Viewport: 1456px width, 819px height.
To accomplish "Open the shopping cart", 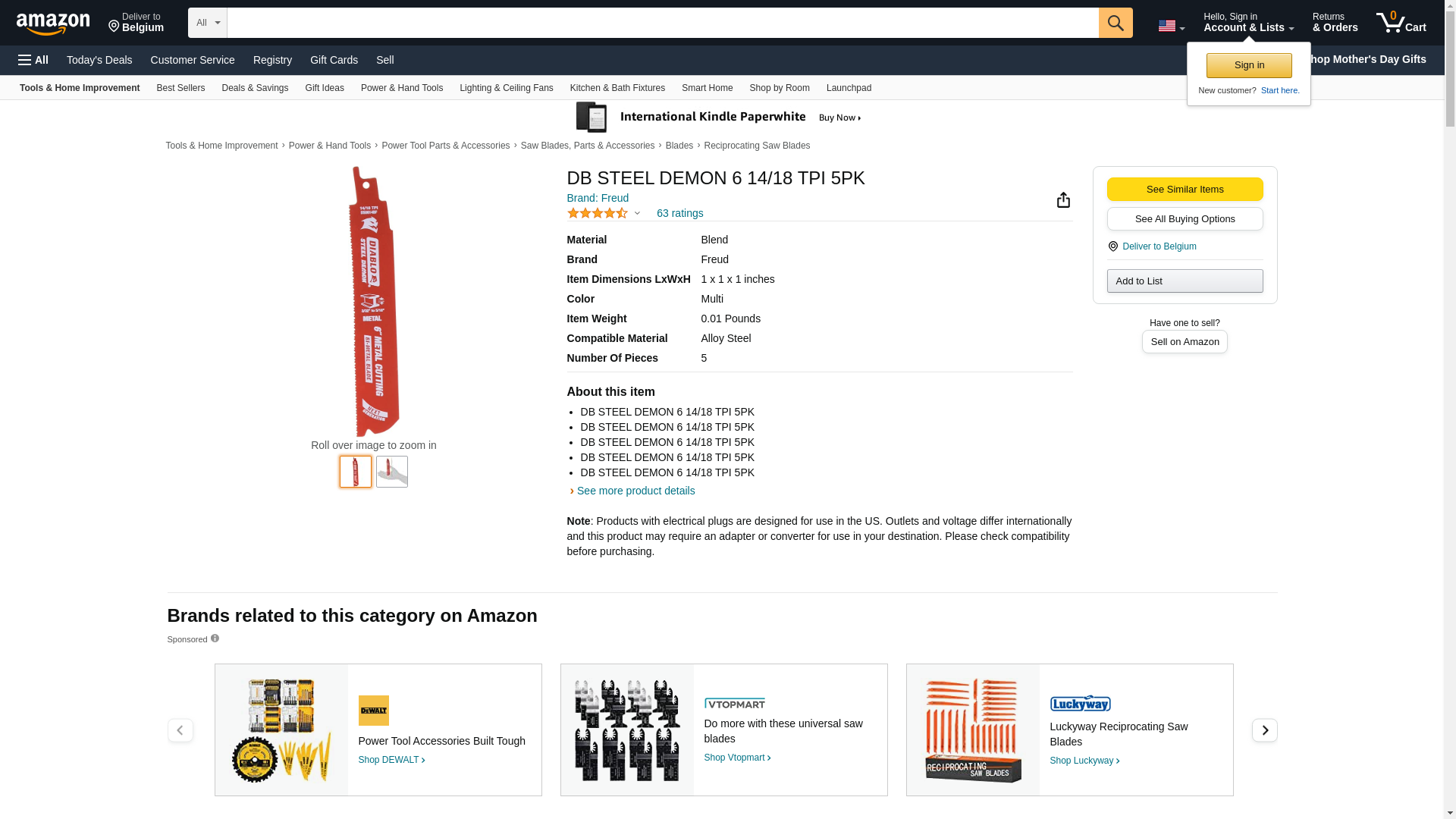I will point(1401,23).
